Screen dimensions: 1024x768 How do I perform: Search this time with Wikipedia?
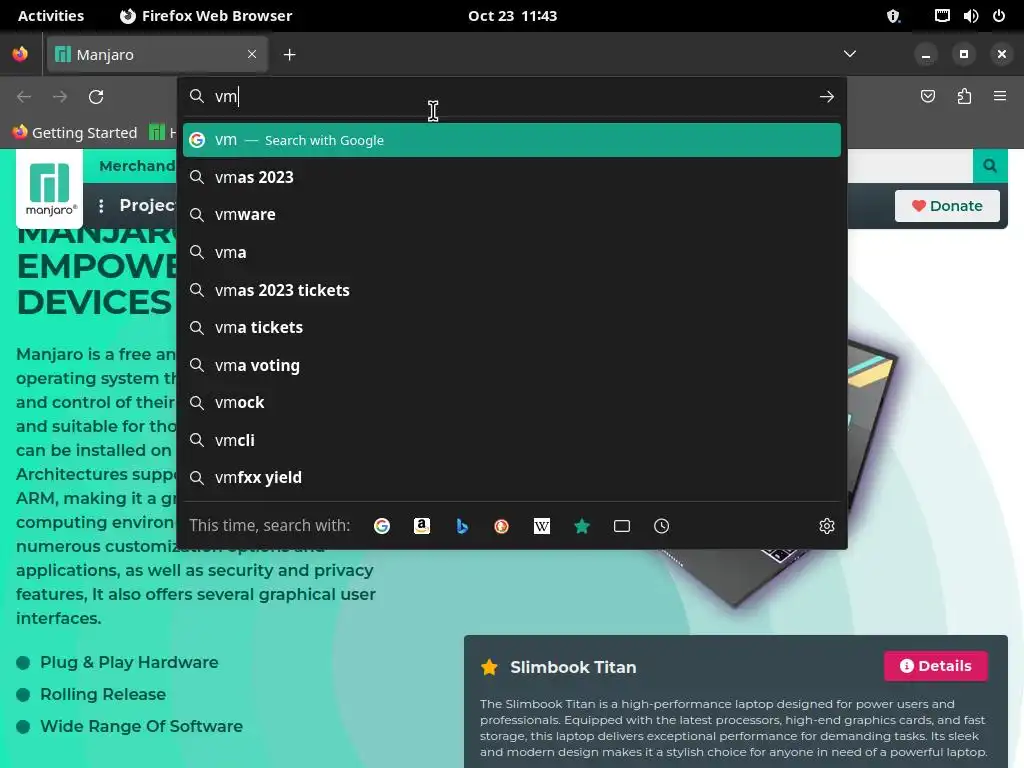point(542,526)
